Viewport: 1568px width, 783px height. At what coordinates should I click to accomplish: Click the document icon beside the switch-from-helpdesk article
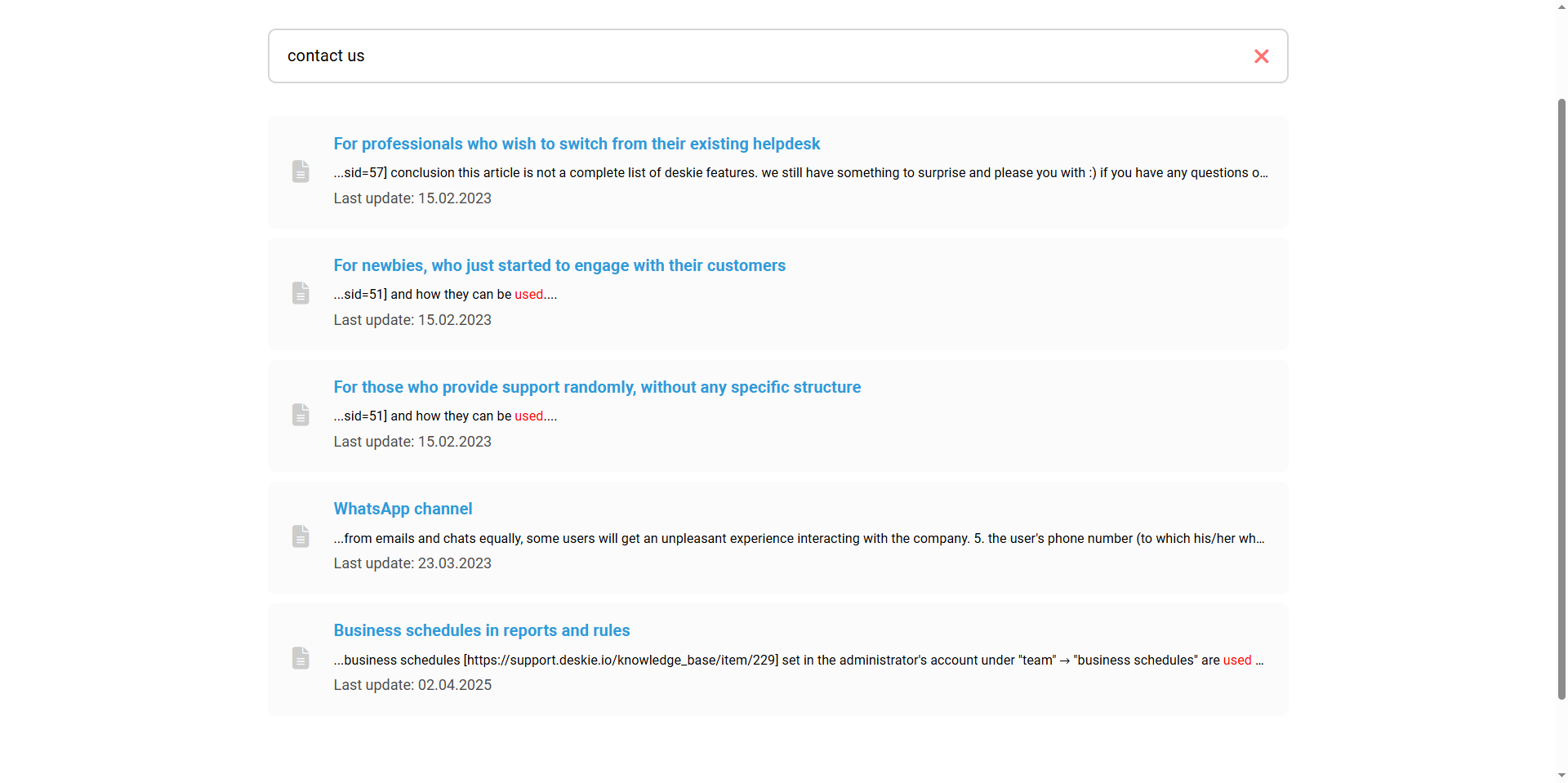point(301,171)
